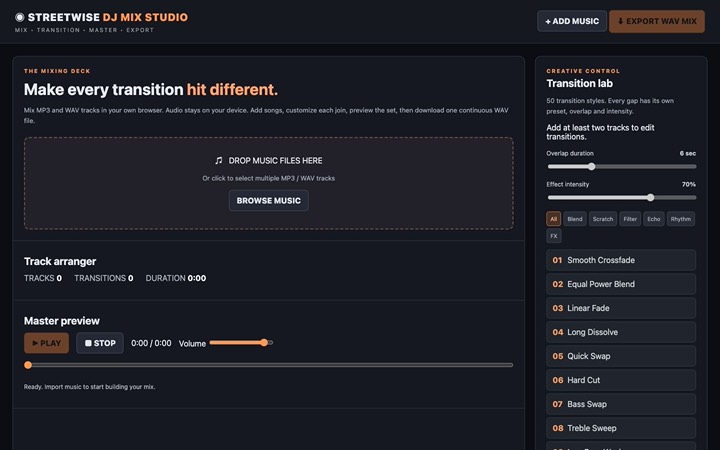Click the Master preview heading
The width and height of the screenshot is (720, 450).
pyautogui.click(x=62, y=321)
